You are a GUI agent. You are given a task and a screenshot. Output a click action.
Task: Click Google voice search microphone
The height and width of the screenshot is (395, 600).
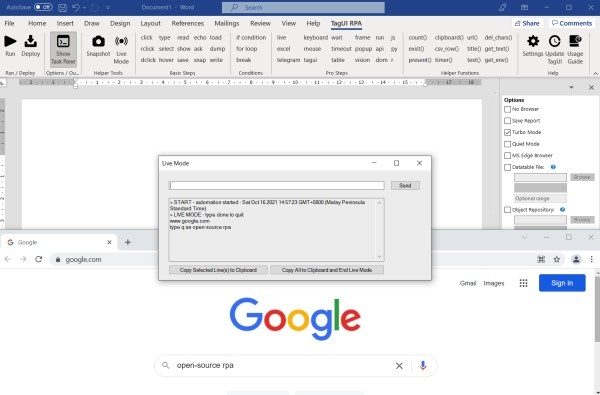423,366
